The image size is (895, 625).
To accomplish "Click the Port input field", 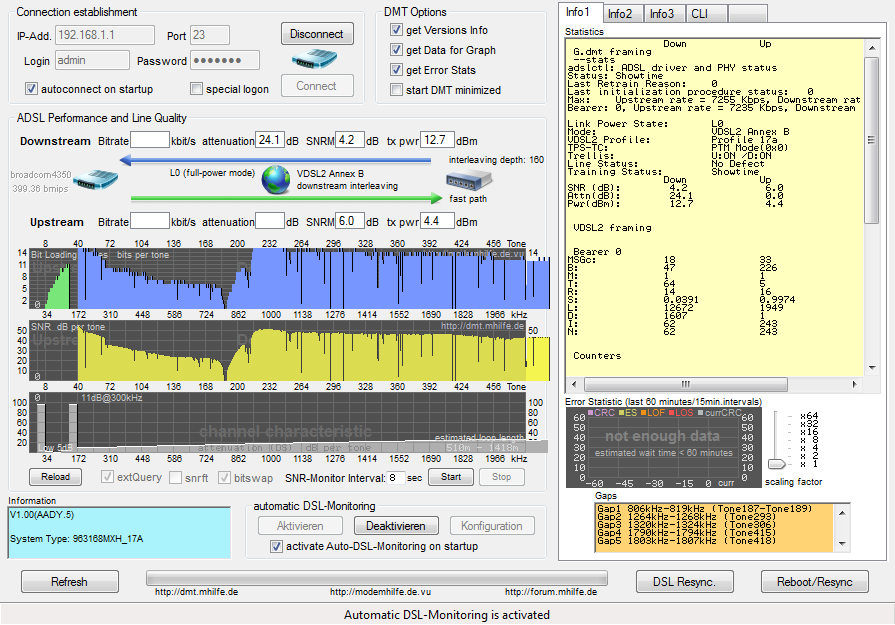I will tap(210, 35).
